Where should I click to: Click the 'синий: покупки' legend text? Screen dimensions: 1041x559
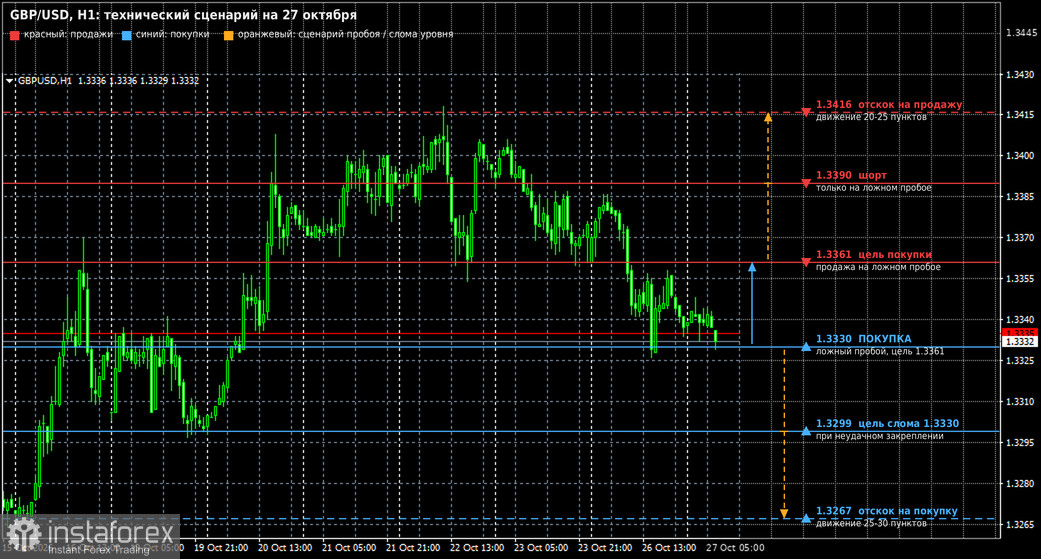[173, 34]
